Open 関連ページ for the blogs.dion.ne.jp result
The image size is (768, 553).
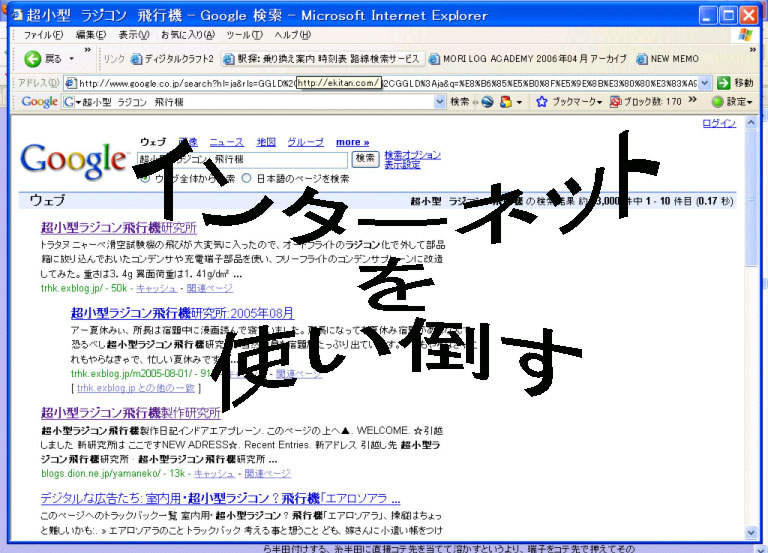267,474
